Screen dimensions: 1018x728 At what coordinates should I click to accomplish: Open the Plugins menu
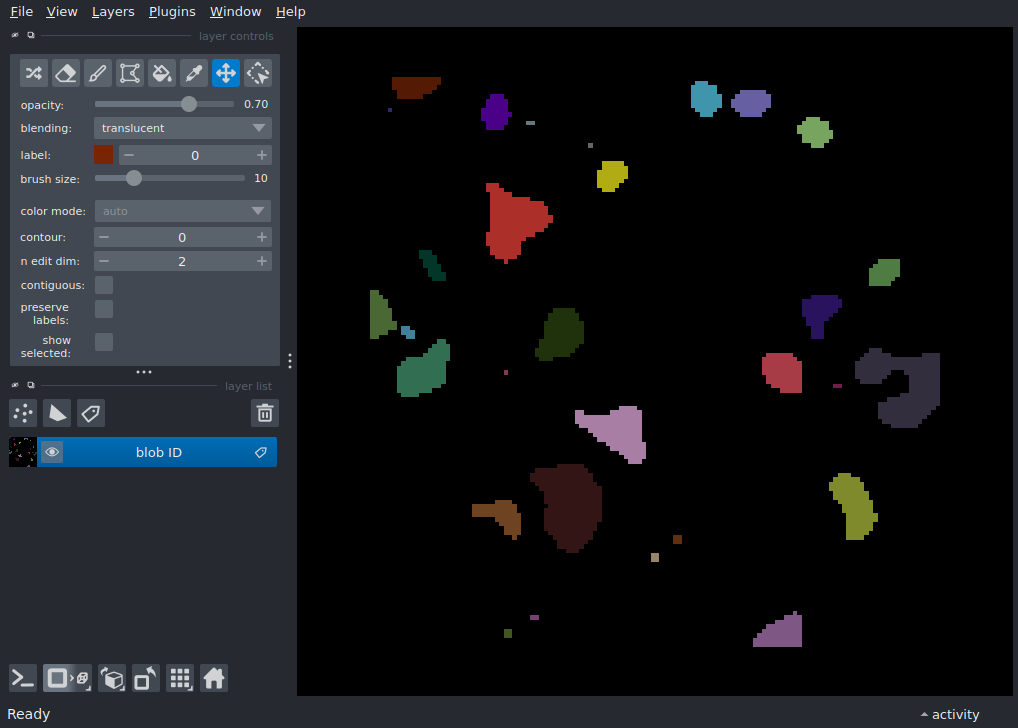coord(171,11)
